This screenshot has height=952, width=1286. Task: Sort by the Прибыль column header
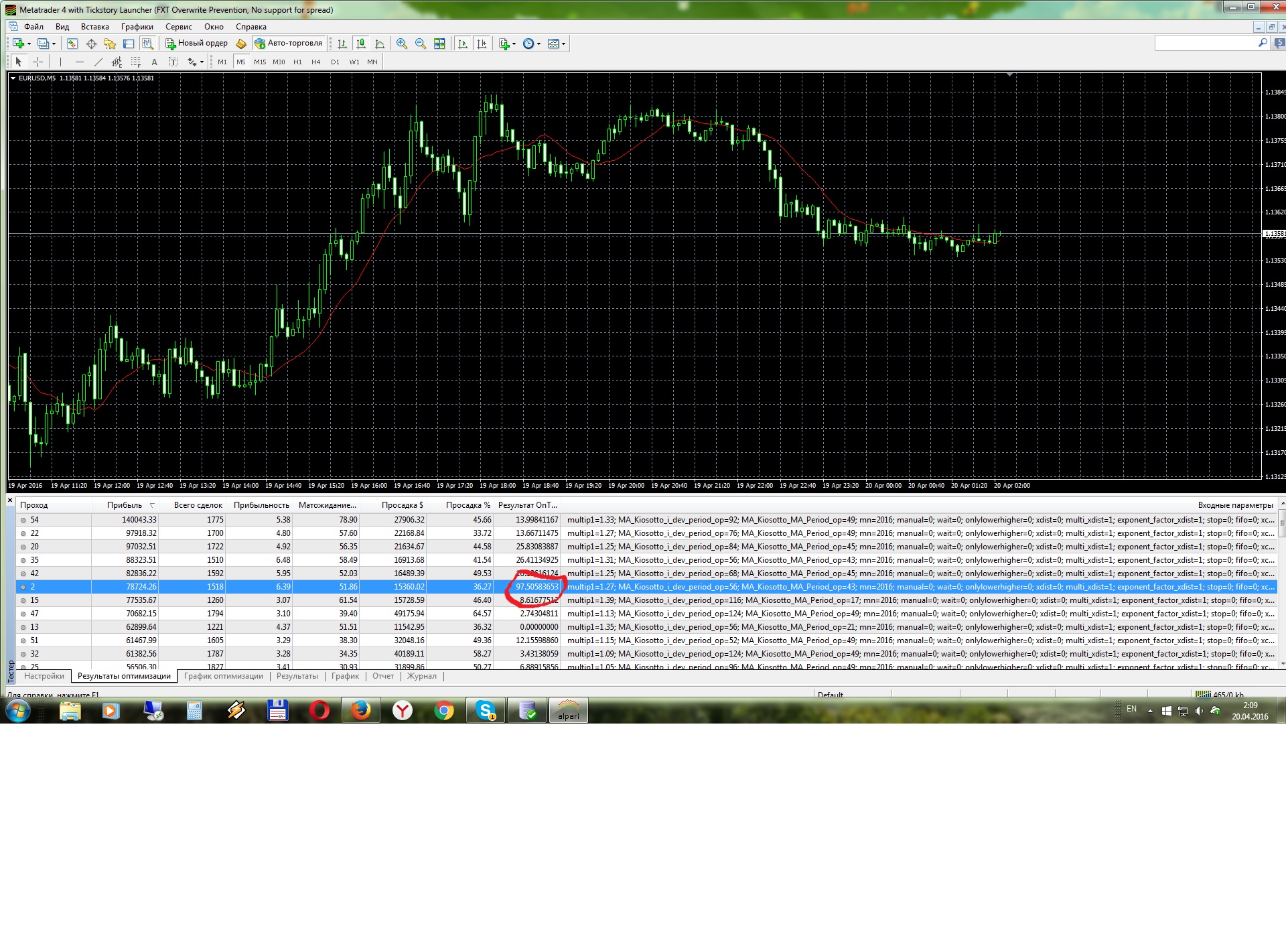(125, 505)
